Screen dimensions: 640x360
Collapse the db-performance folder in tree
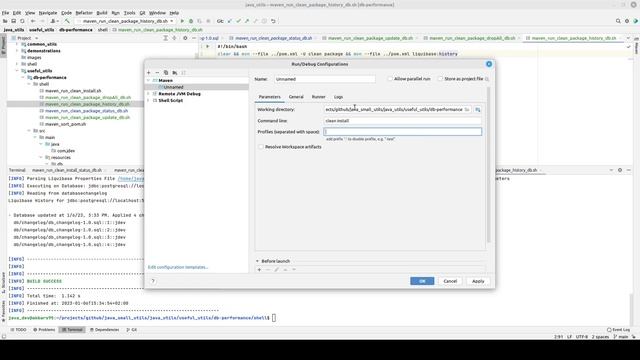(23, 78)
